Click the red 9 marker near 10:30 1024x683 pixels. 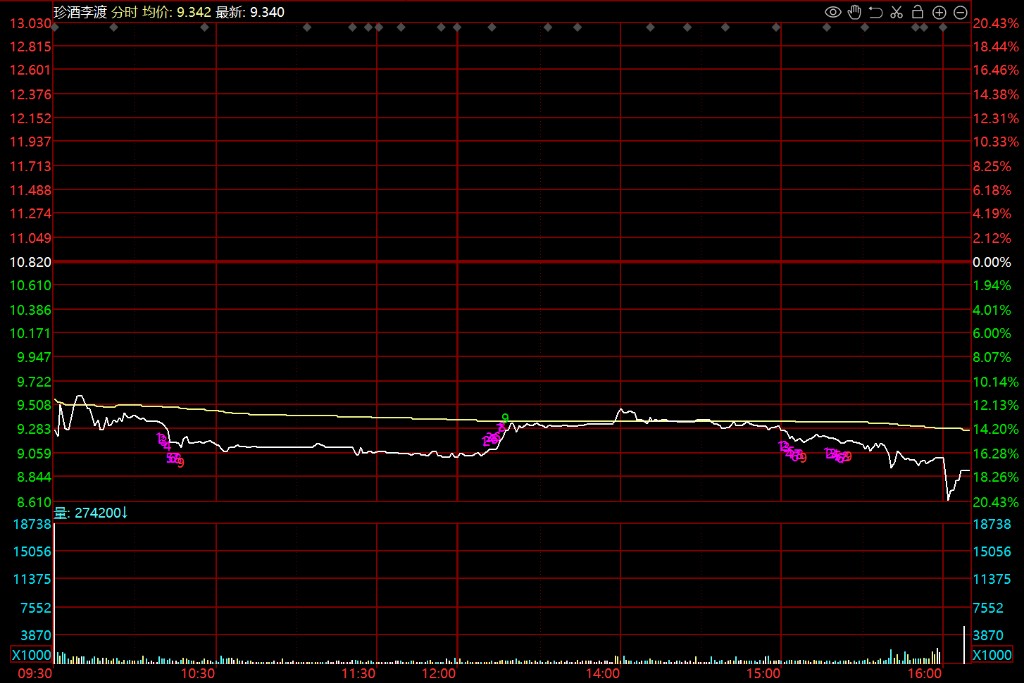[x=180, y=463]
